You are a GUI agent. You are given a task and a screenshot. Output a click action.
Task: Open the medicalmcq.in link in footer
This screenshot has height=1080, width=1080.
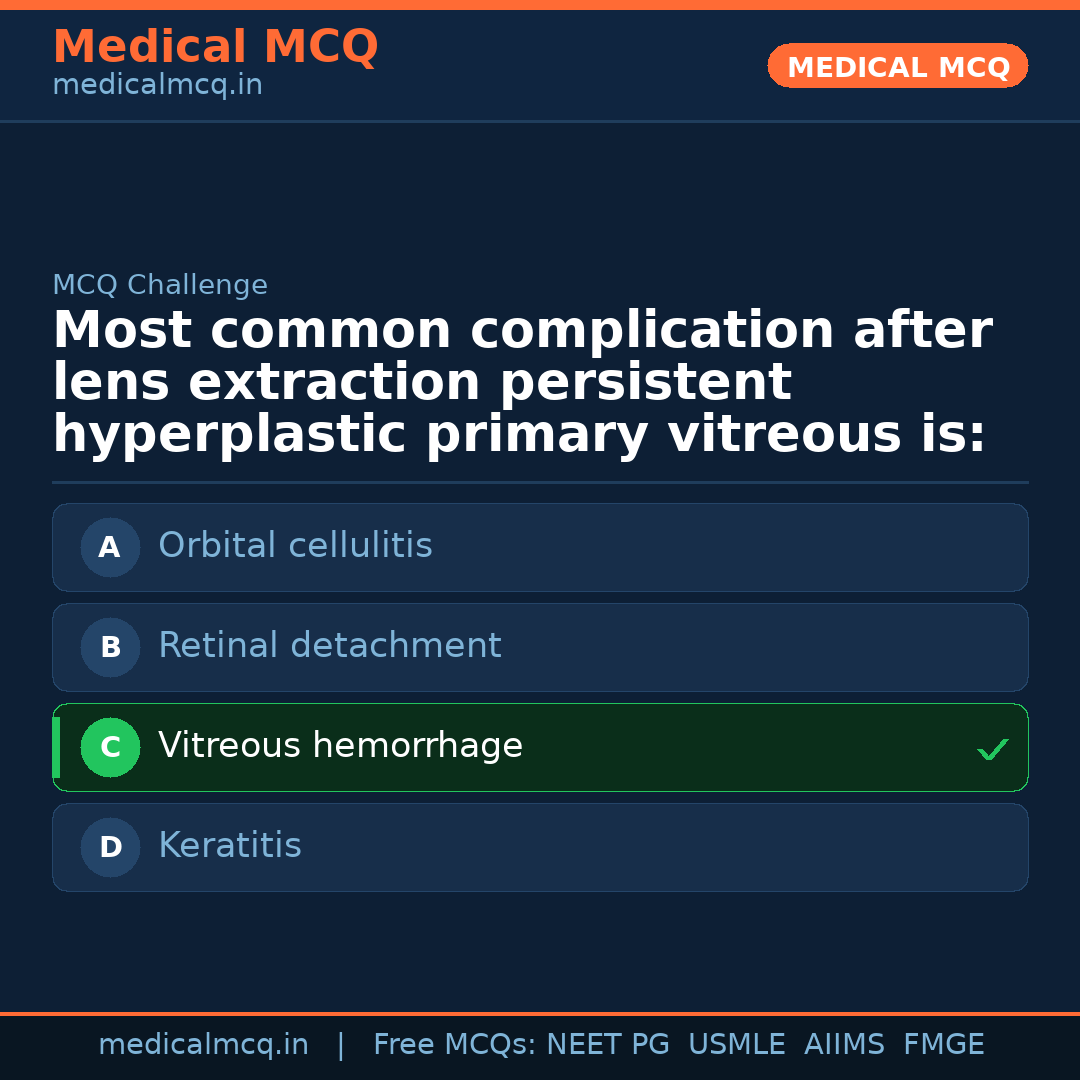(x=203, y=1045)
